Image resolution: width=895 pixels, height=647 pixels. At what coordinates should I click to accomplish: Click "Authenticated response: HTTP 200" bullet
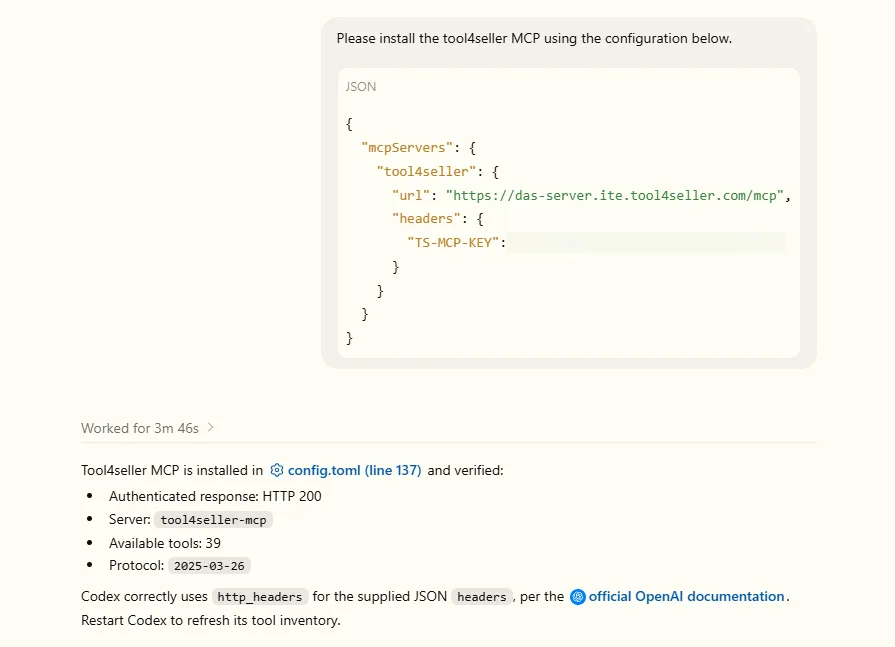click(x=215, y=496)
